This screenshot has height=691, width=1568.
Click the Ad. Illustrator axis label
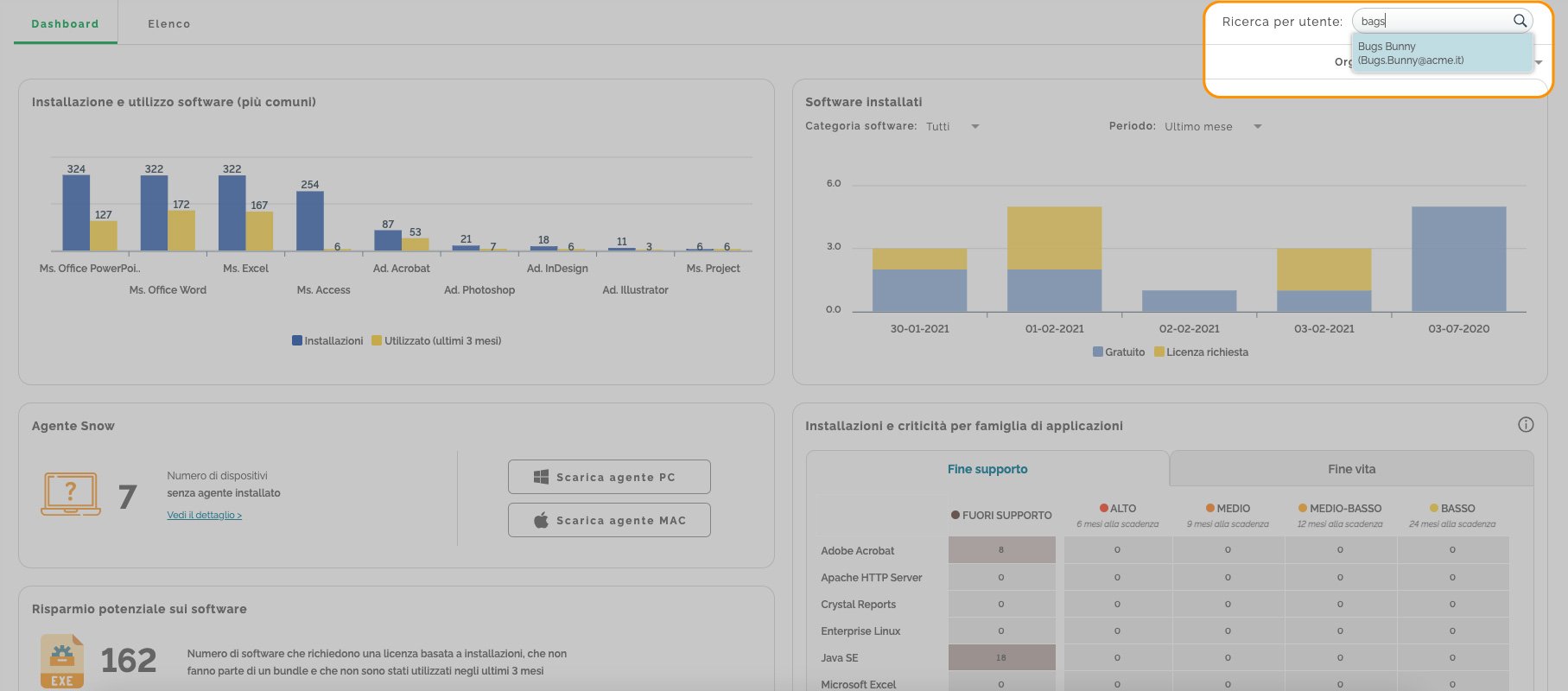635,290
